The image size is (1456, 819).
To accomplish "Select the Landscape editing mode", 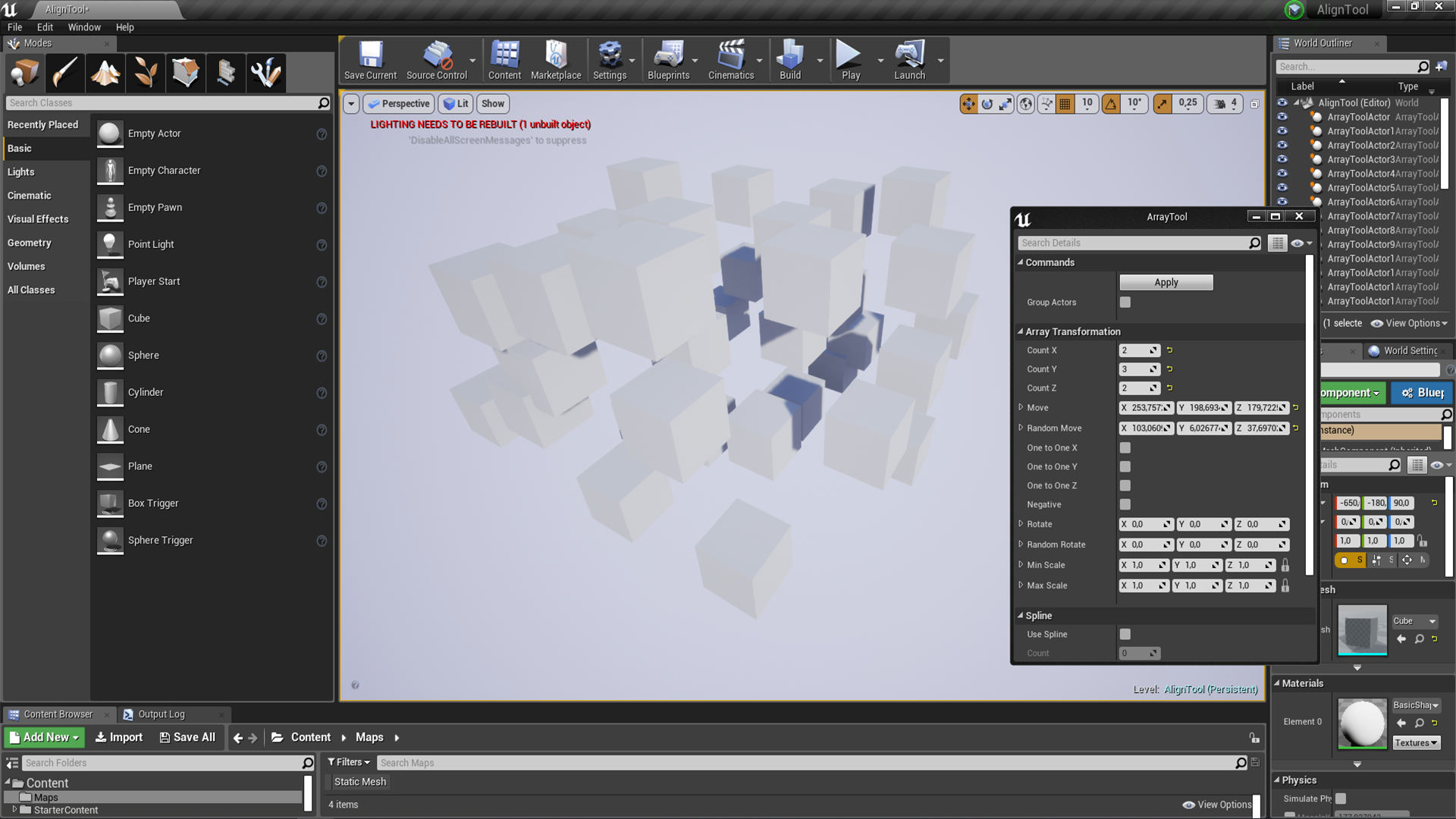I will [105, 73].
